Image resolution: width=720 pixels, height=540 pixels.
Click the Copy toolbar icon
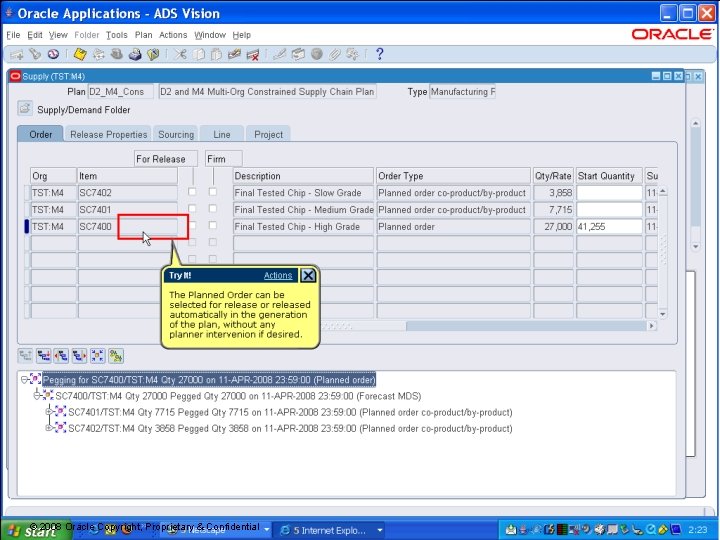pos(198,54)
